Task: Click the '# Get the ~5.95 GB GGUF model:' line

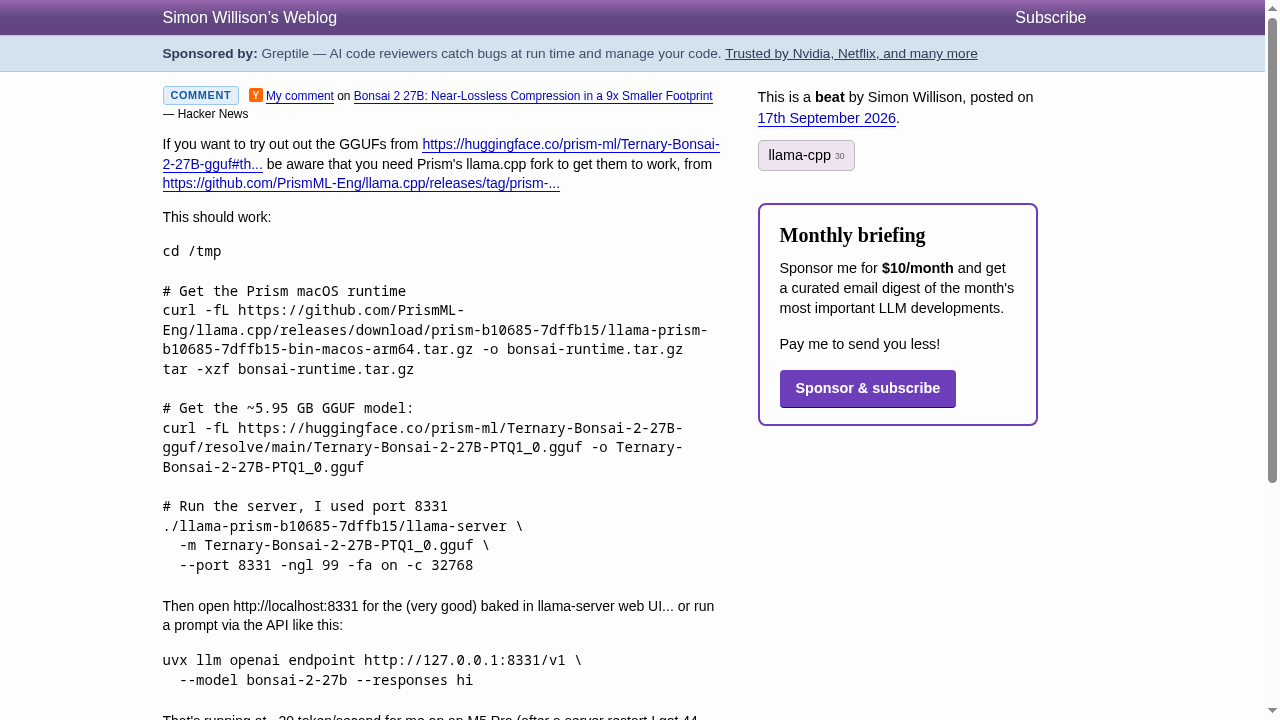Action: click(x=288, y=408)
